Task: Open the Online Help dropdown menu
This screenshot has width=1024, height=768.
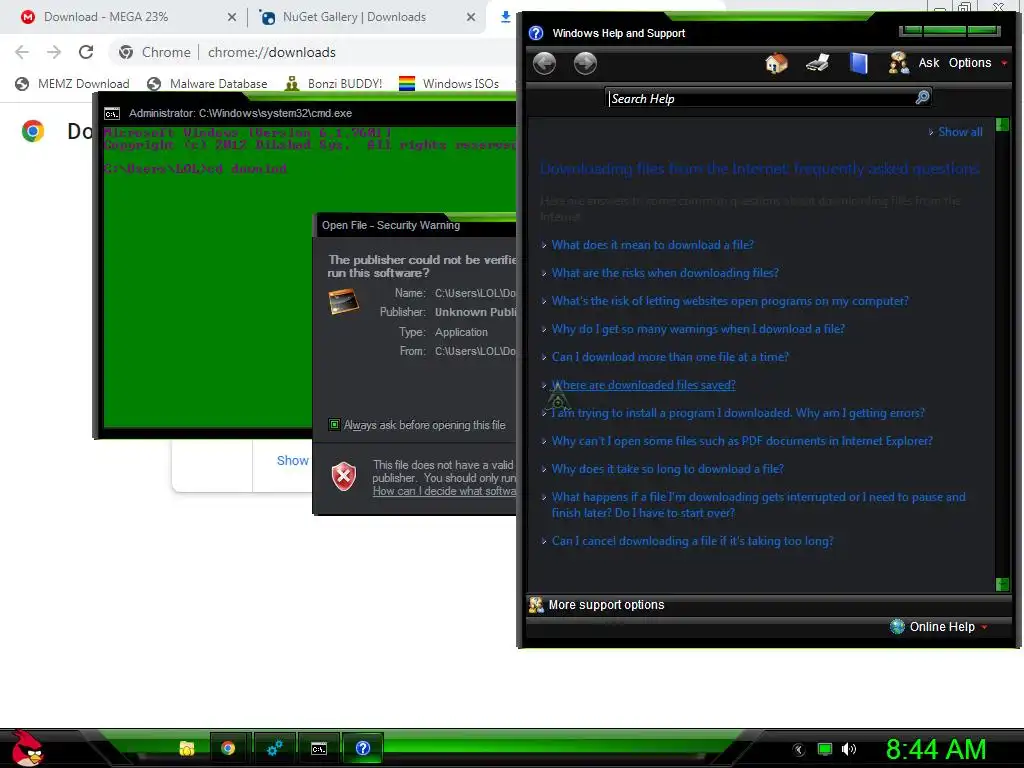Action: click(x=948, y=626)
